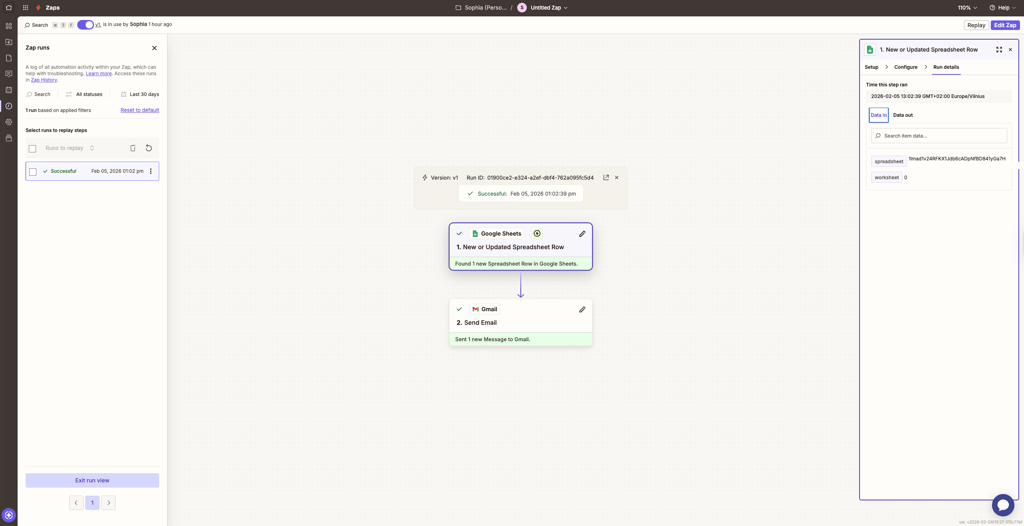Click the trigger icon on Google Sheets step
The width and height of the screenshot is (1024, 526).
pyautogui.click(x=537, y=233)
